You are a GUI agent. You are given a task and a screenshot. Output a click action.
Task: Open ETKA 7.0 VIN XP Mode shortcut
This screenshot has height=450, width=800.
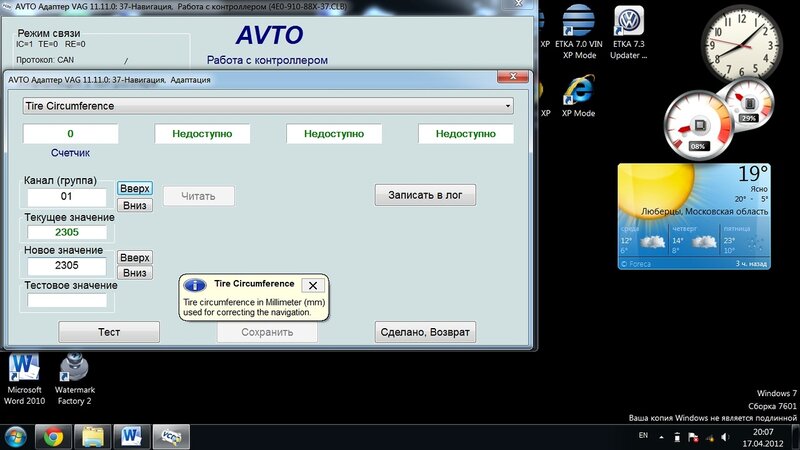click(579, 32)
